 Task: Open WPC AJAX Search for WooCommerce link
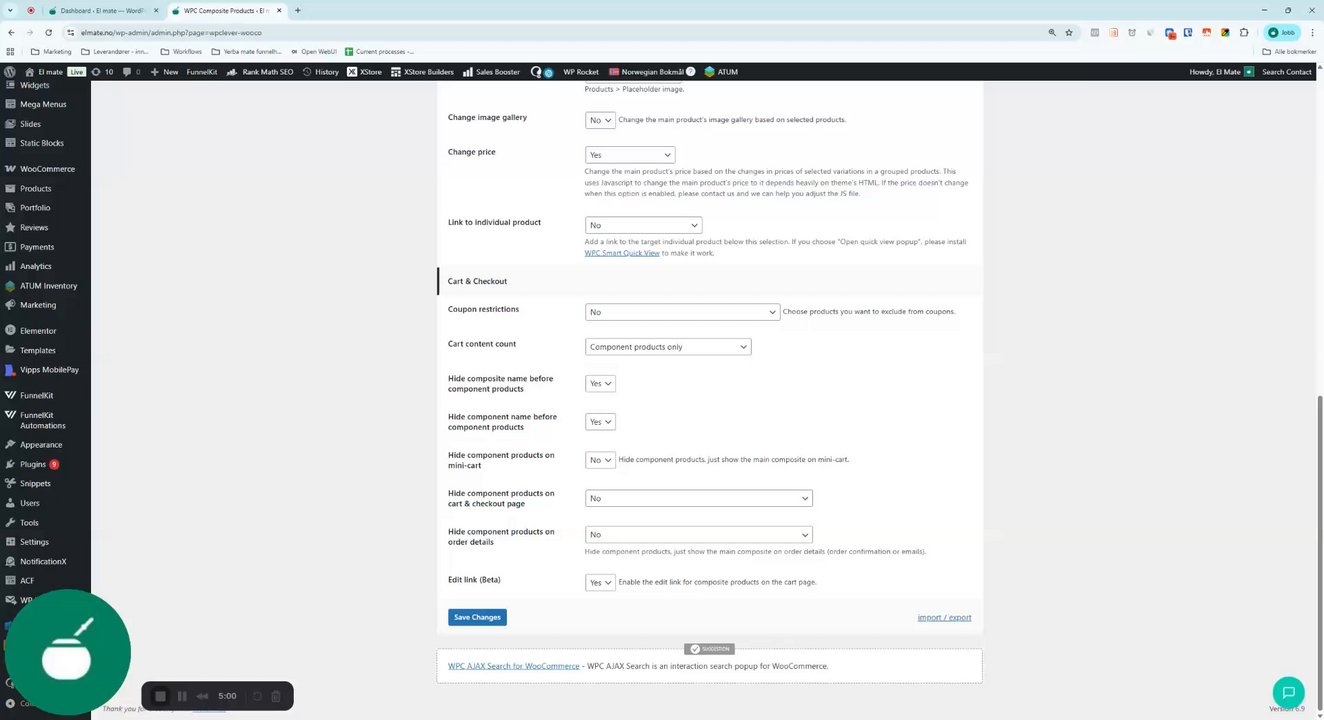[514, 666]
